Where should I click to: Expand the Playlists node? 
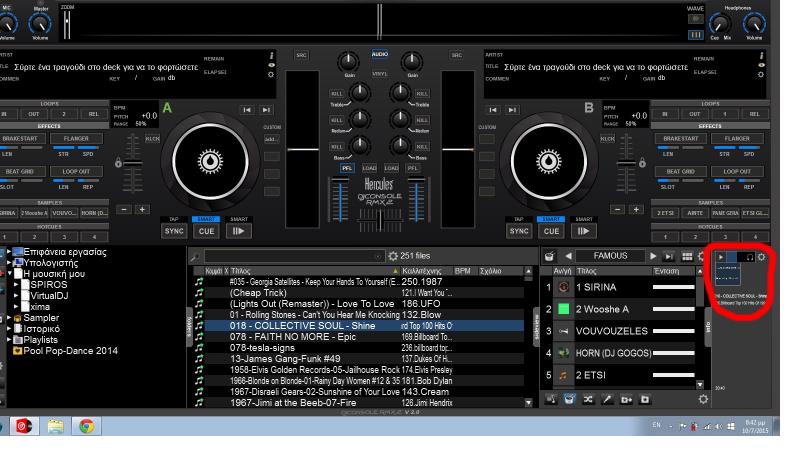tap(9, 340)
